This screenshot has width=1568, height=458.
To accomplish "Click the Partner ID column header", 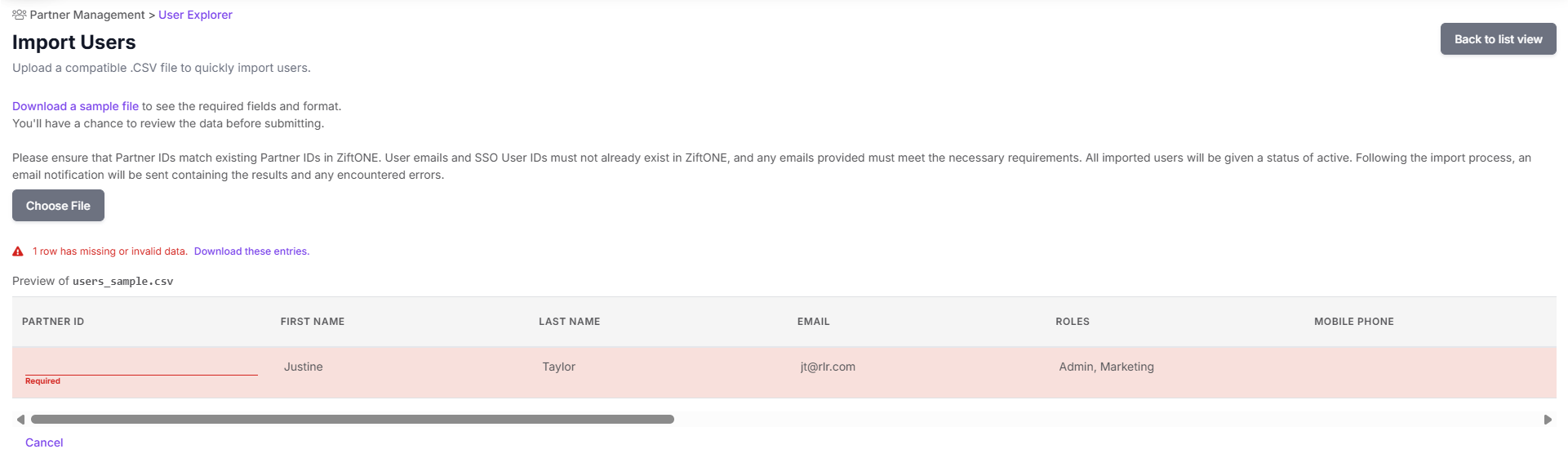I will pyautogui.click(x=53, y=322).
